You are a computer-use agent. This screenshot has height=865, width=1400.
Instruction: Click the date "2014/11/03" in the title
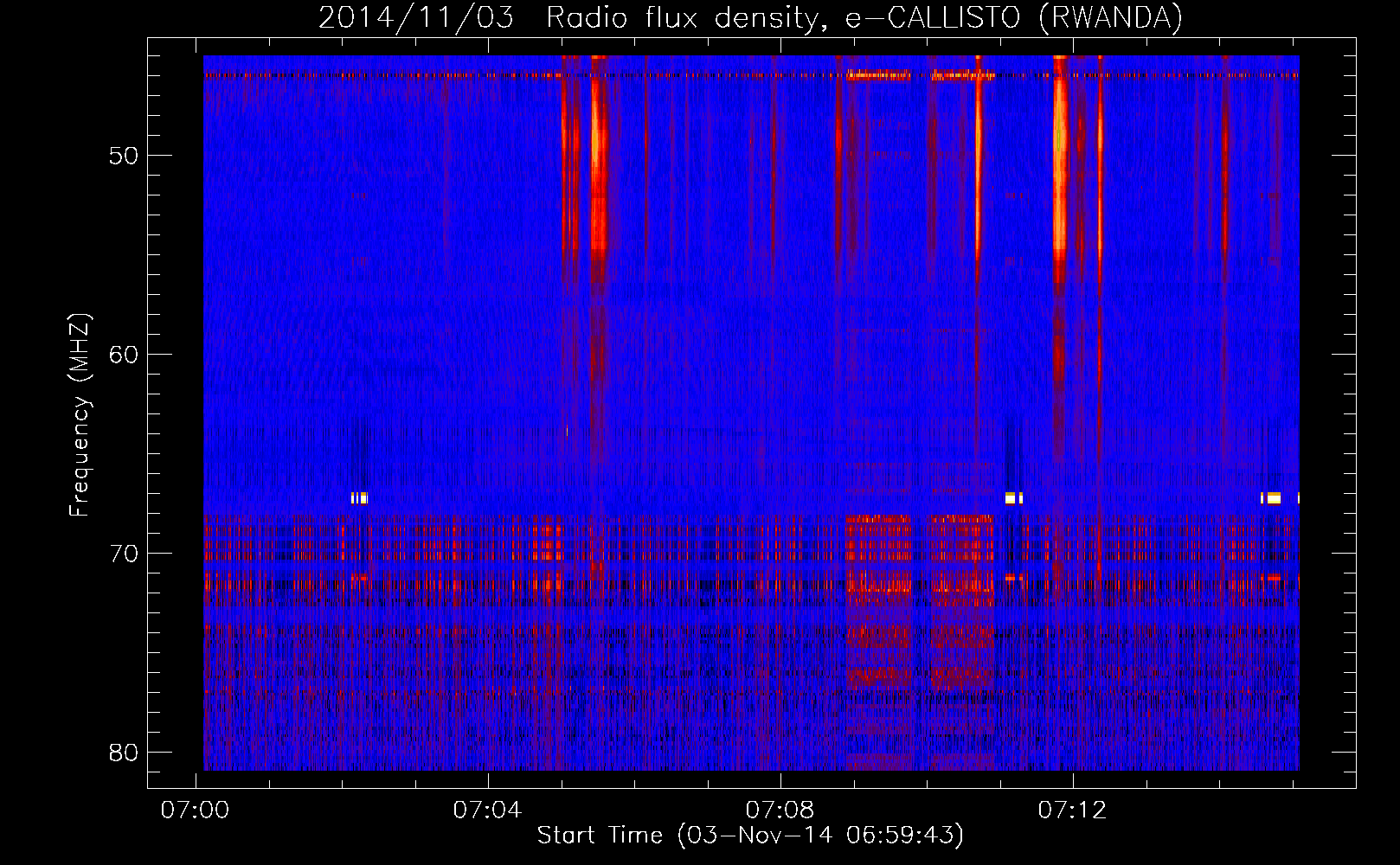pos(416,18)
